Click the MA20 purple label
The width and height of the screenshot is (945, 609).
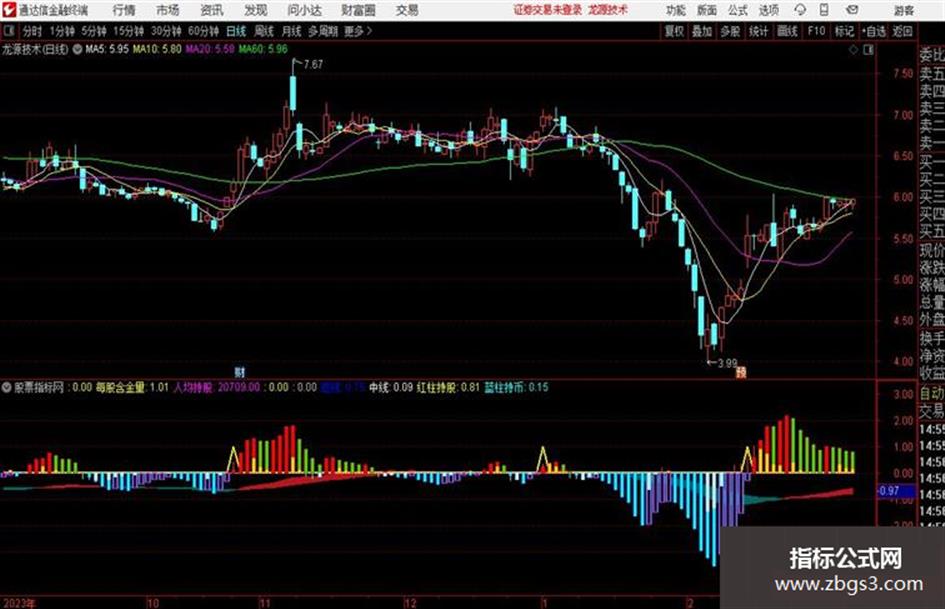point(210,49)
